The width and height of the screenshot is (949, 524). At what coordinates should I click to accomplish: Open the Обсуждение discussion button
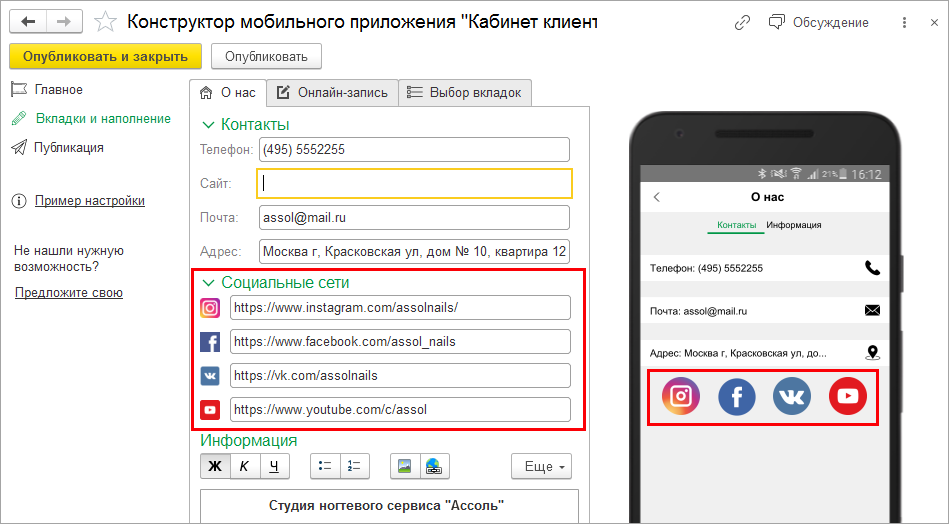819,22
